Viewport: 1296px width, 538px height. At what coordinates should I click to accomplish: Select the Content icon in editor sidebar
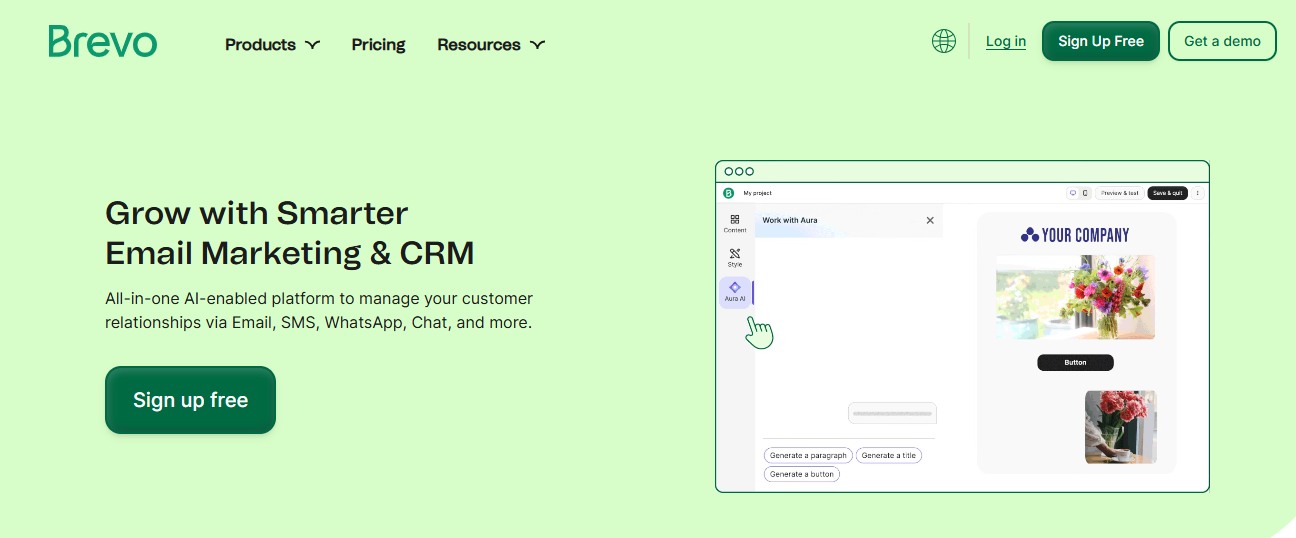click(735, 223)
